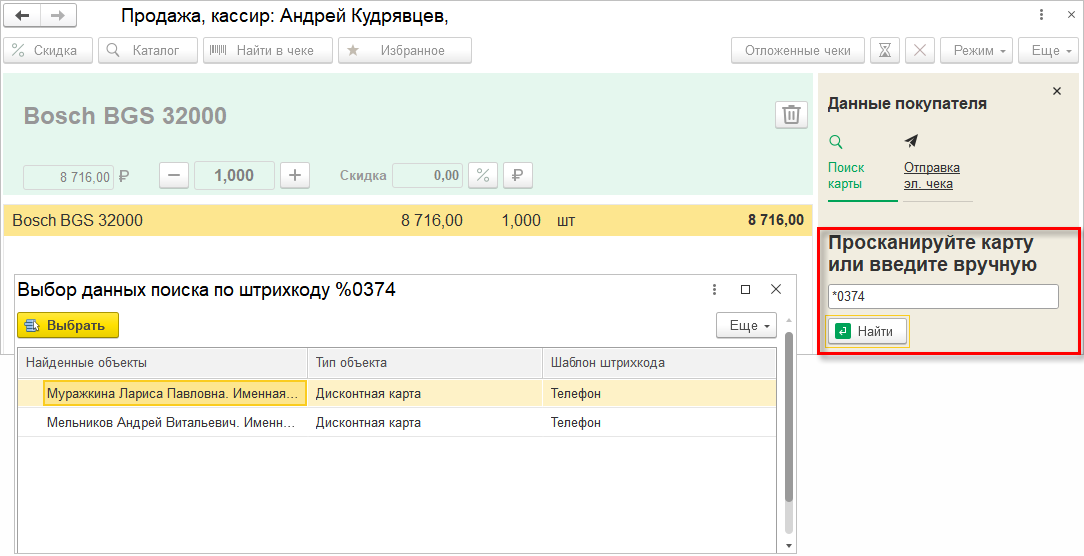The width and height of the screenshot is (1084, 556).
Task: Select Муражкина Лариса Павловна row
Action: (174, 394)
